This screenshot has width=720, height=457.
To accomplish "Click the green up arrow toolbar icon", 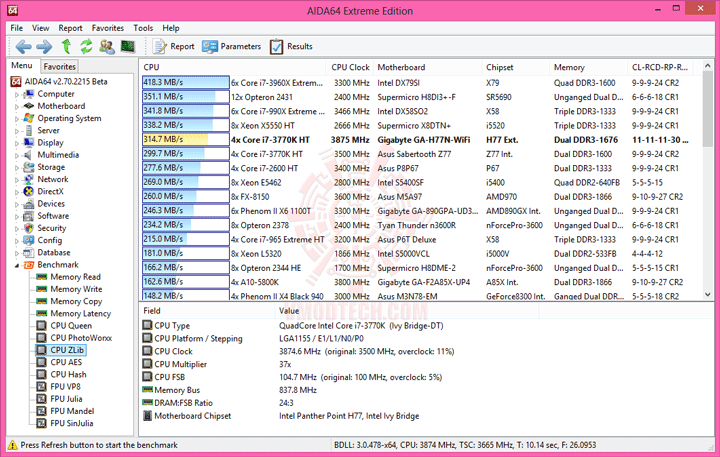I will [67, 46].
